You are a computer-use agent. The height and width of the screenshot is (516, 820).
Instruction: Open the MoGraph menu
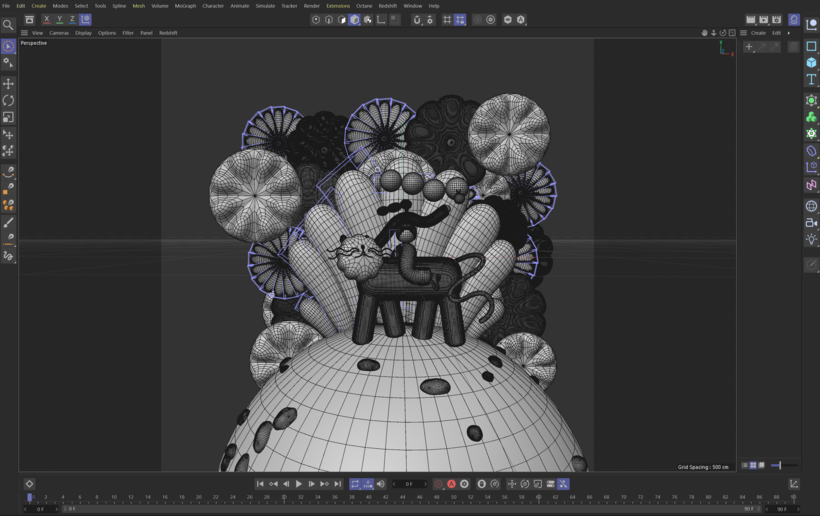185,6
